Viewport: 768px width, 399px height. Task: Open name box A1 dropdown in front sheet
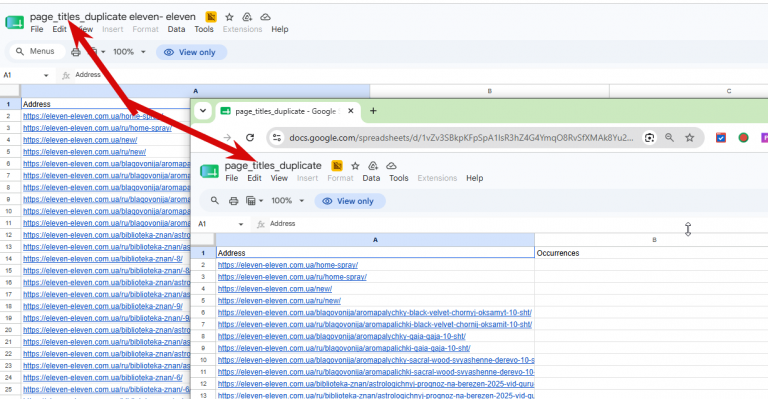240,224
